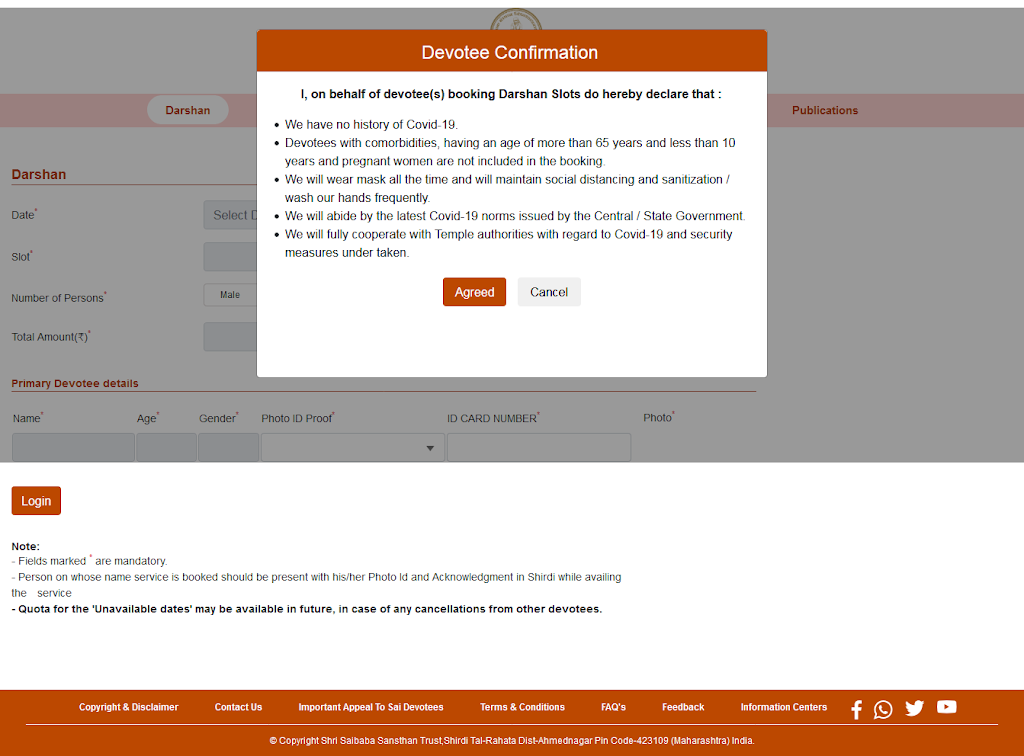Open the YouTube icon in footer
Viewport: 1024px width, 756px height.
click(946, 707)
